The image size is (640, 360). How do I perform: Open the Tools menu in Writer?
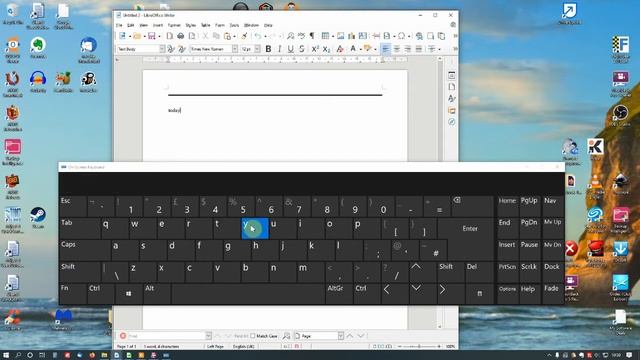(x=234, y=25)
